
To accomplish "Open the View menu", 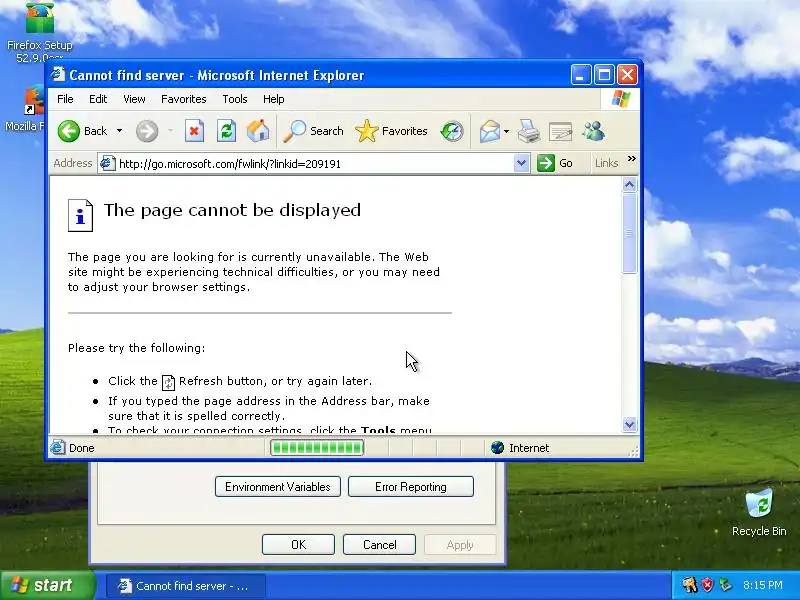I will coord(134,99).
